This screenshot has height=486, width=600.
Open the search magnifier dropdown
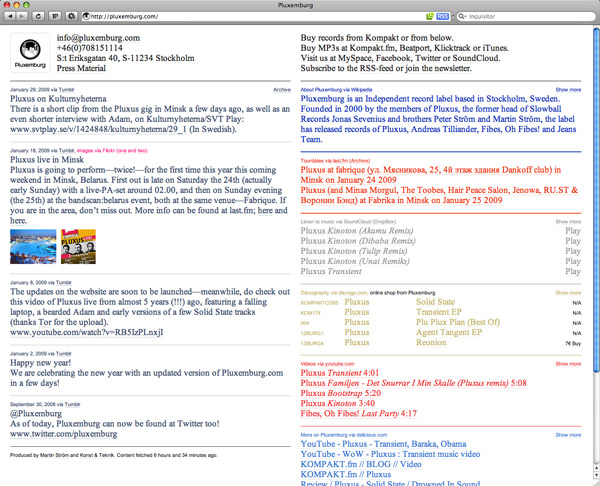pyautogui.click(x=462, y=16)
